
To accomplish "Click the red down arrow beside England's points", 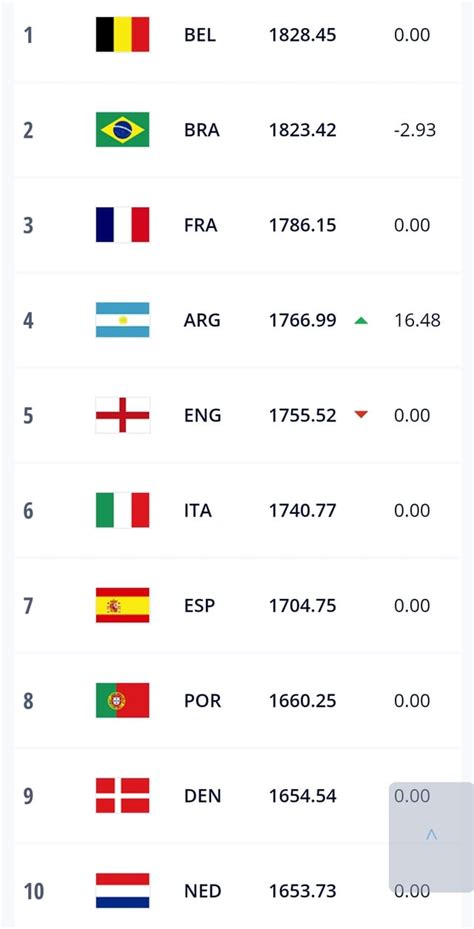I will coord(361,415).
